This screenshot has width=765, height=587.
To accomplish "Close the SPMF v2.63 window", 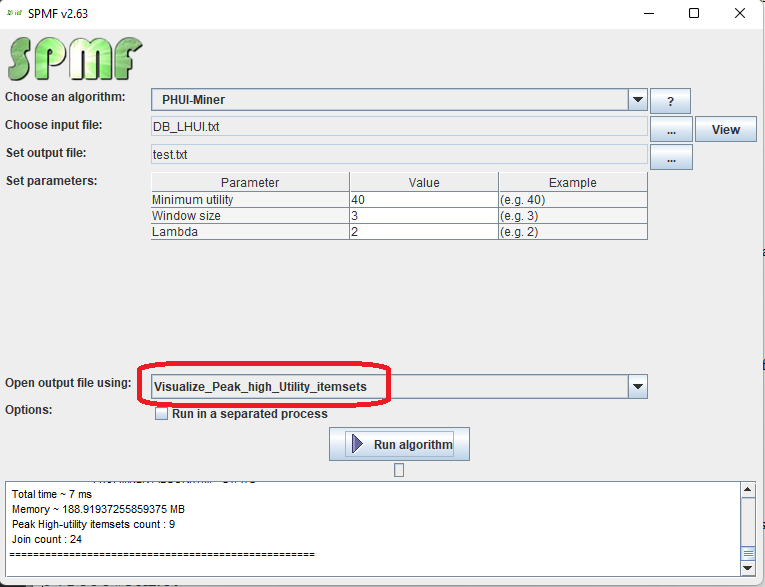I will tap(739, 14).
